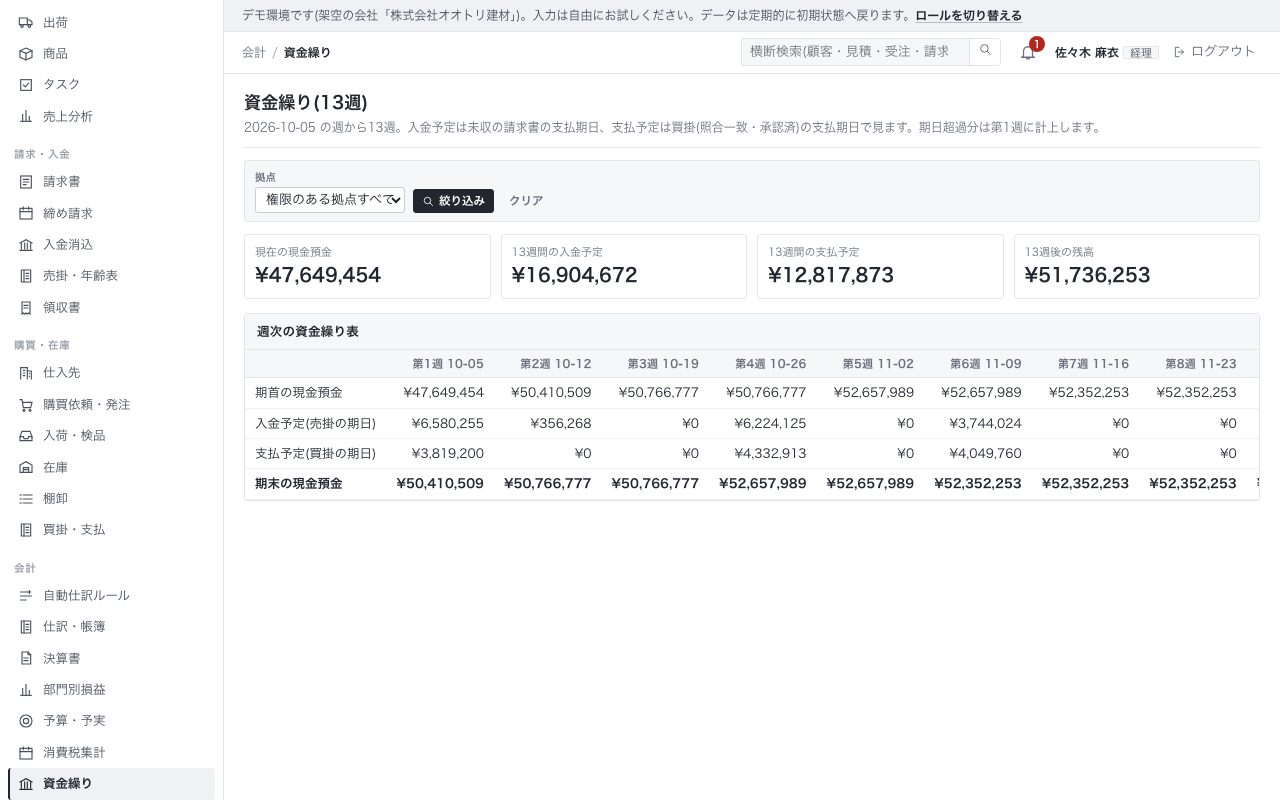This screenshot has width=1280, height=800.
Task: Select 資金繰り in the sidebar
Action: [111, 784]
